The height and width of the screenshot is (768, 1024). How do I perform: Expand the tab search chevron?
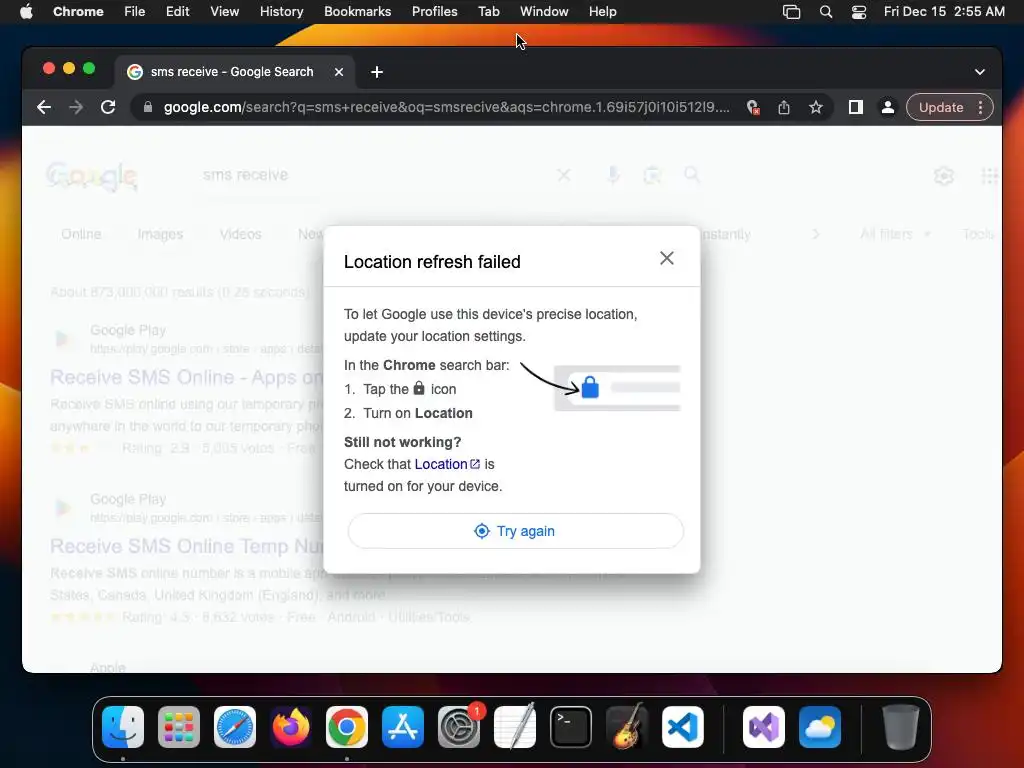coord(980,72)
